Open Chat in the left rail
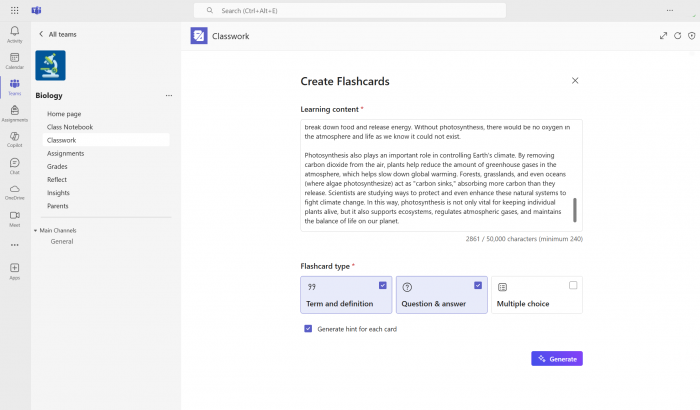Screen dimensions: 700x410 coord(14,163)
